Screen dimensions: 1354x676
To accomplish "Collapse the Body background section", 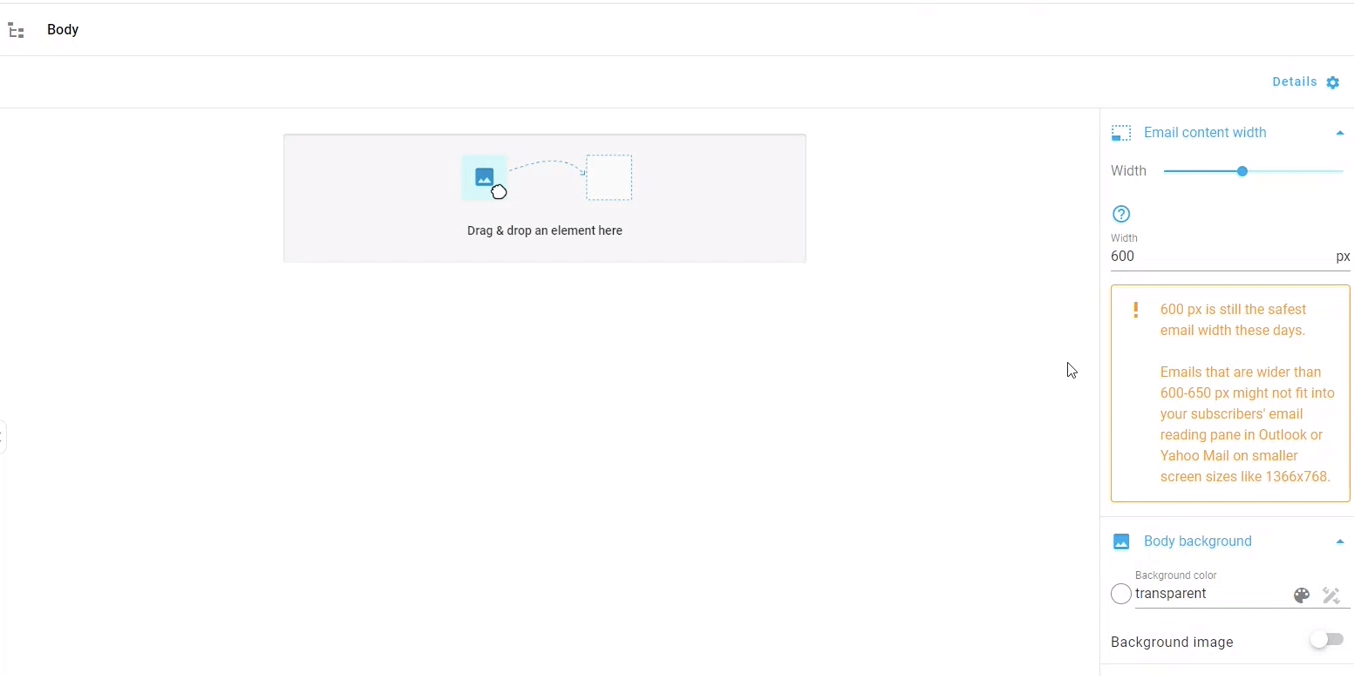I will [1340, 541].
